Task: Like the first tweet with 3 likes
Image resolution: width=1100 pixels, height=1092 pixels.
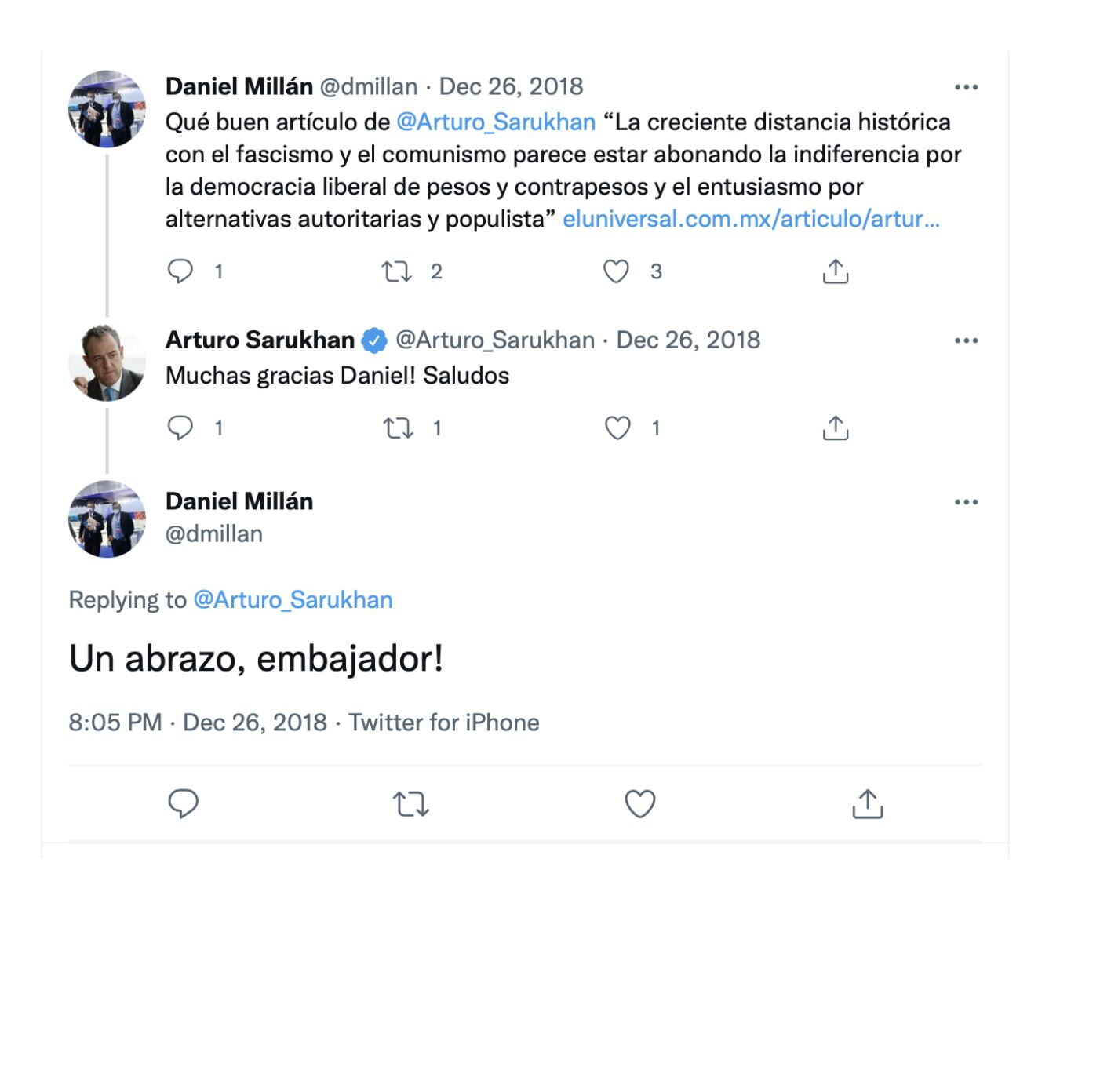Action: (616, 271)
